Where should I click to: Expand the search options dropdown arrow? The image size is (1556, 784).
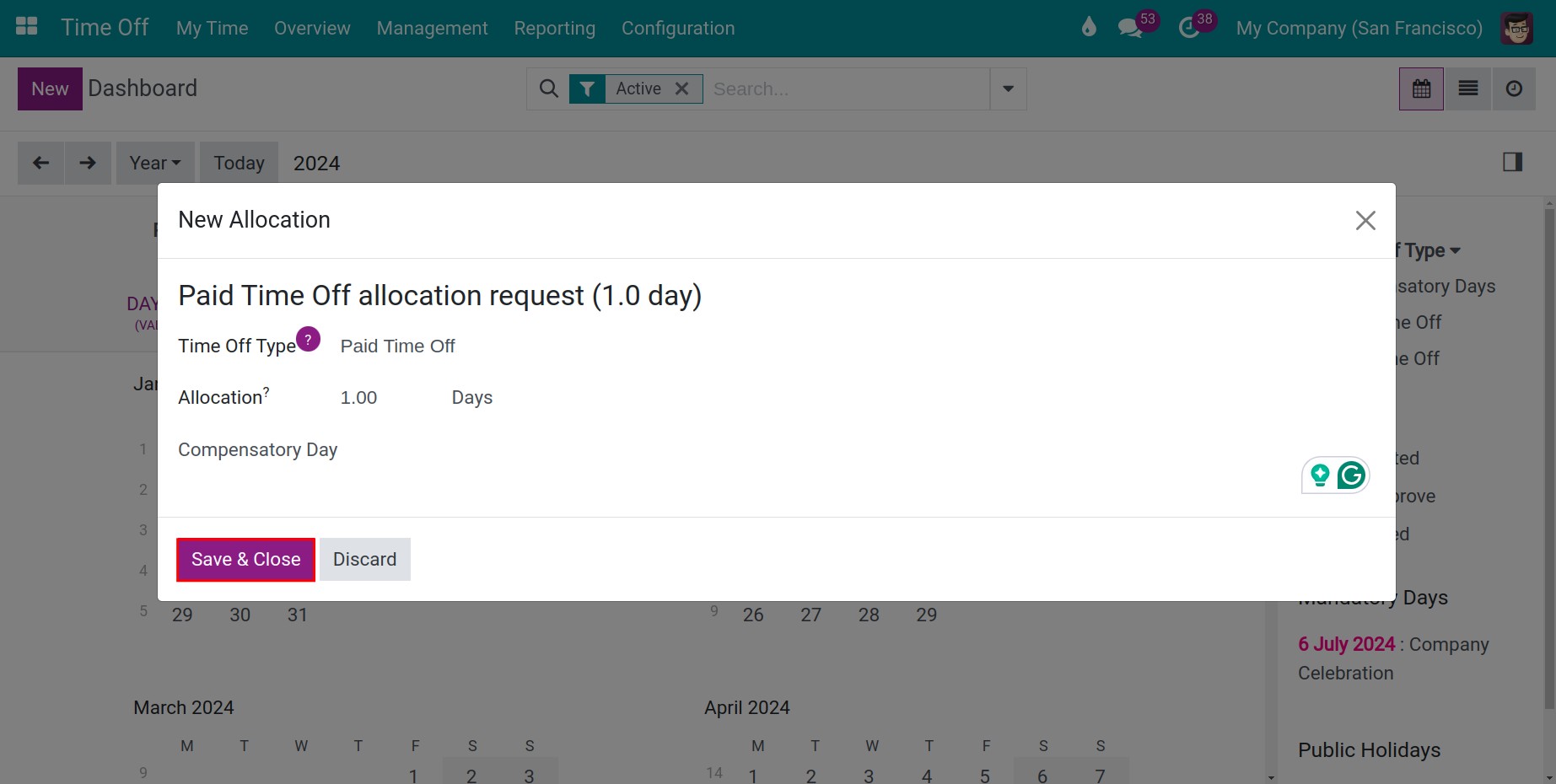tap(1008, 89)
